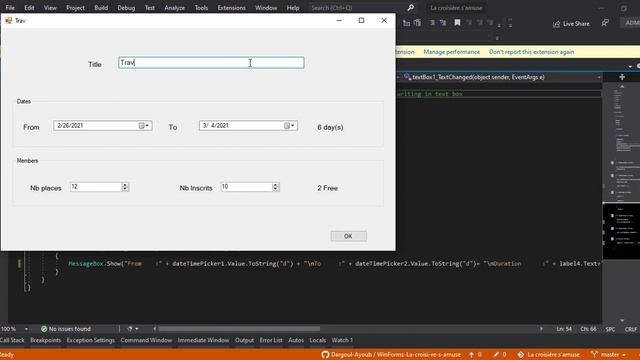Click the OK button in Trav form
This screenshot has height=360, width=640.
point(348,236)
